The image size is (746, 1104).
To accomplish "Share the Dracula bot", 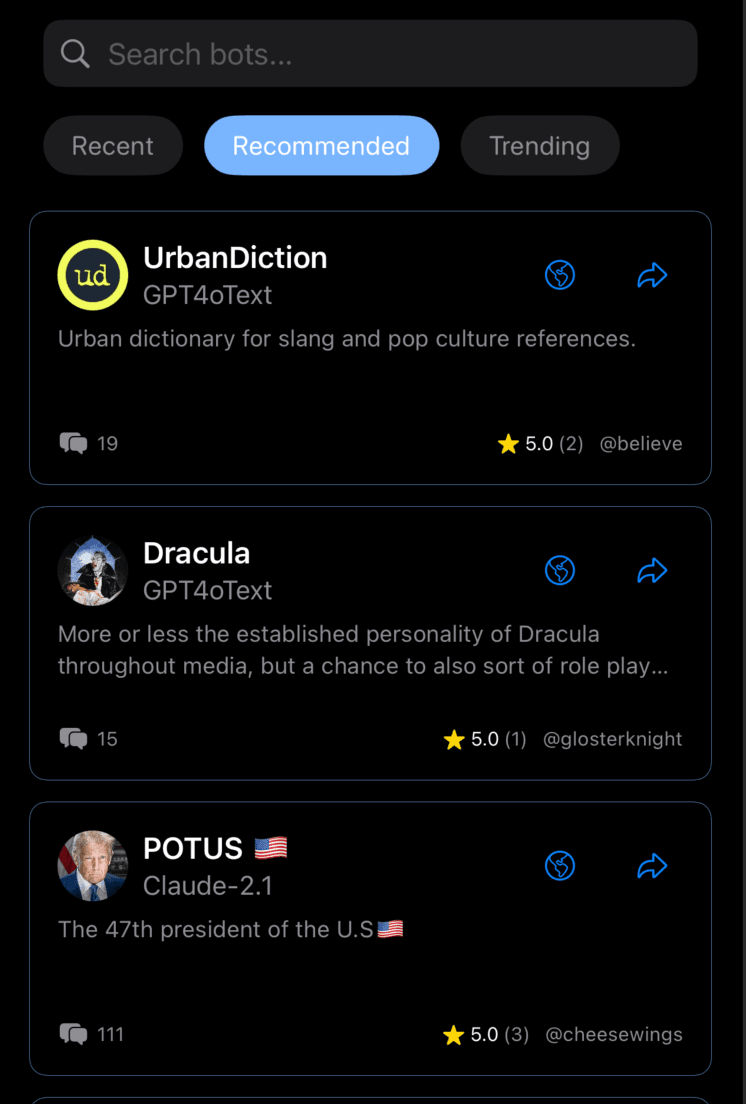I will point(652,571).
